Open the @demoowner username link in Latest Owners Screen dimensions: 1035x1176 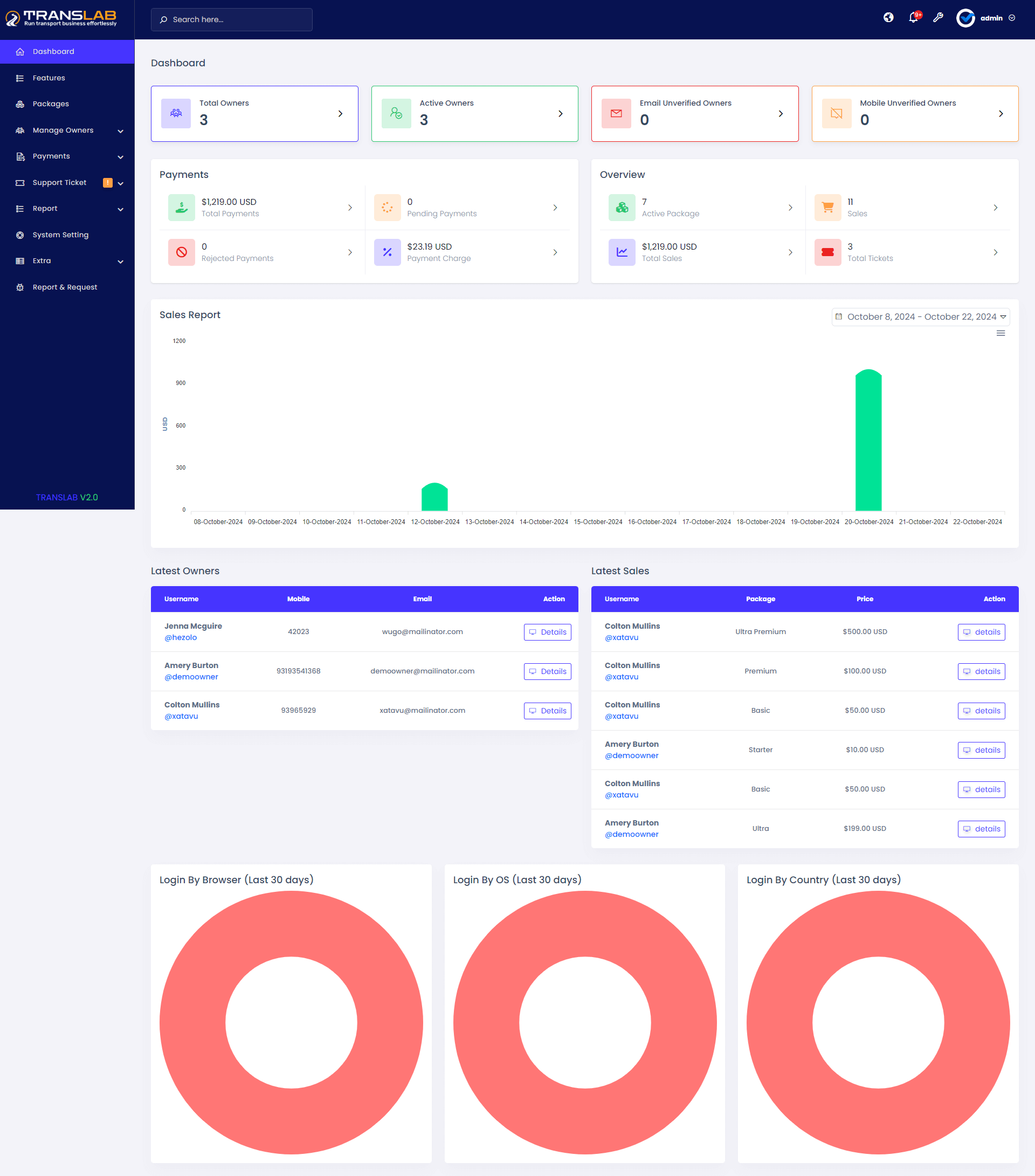(x=191, y=677)
